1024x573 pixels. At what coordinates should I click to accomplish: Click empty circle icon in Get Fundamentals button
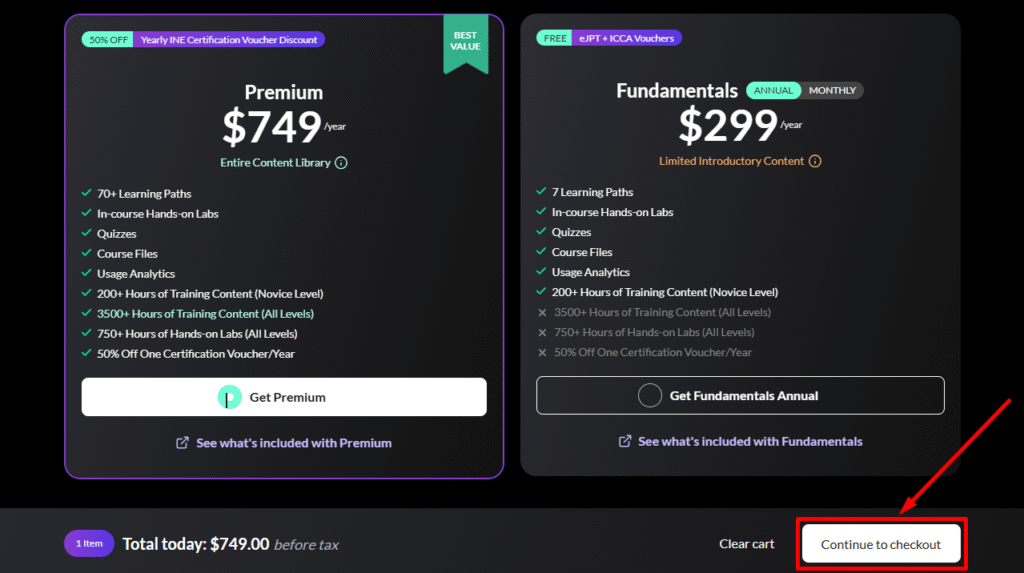click(650, 395)
